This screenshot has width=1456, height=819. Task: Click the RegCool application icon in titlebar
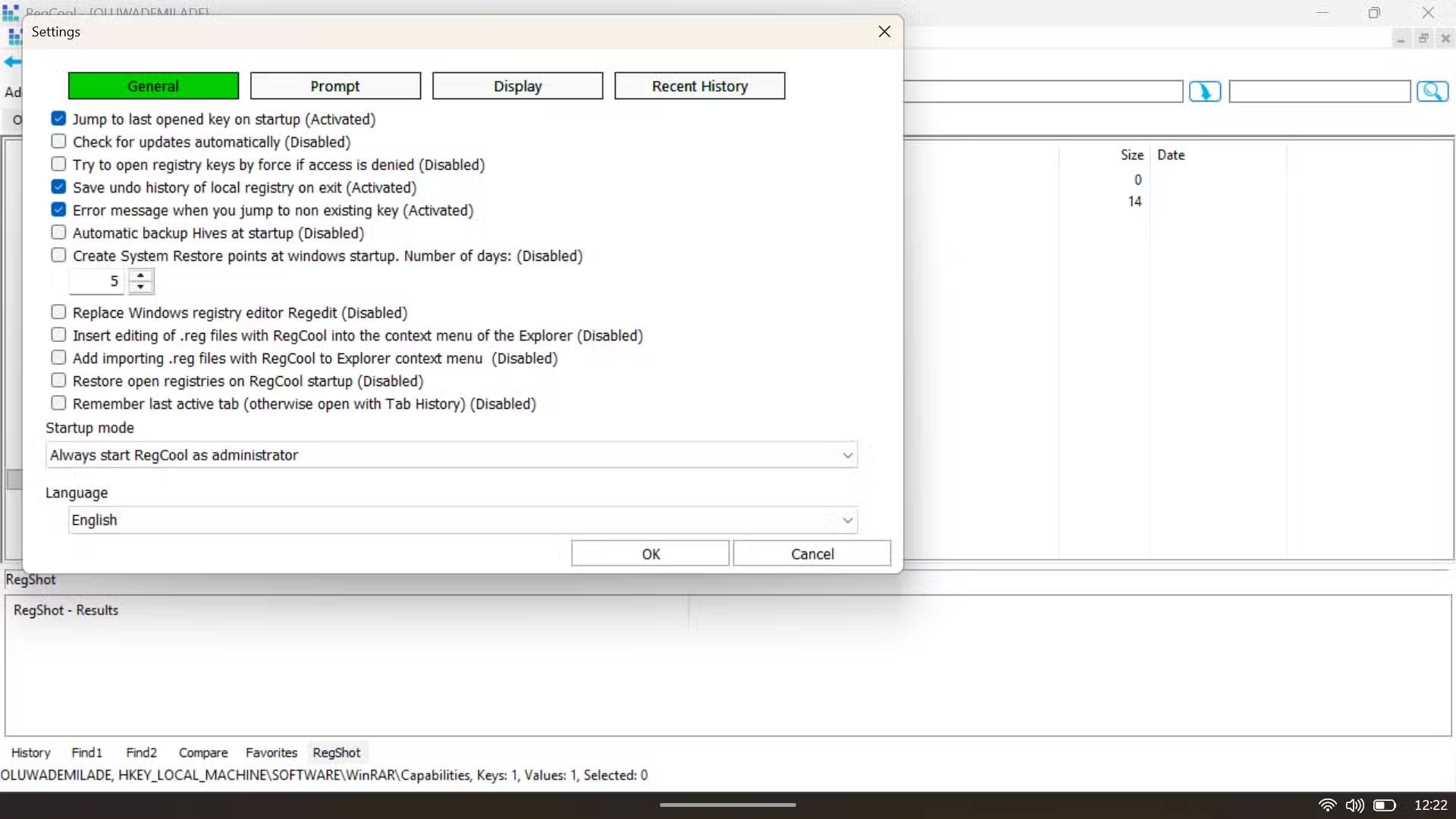pyautogui.click(x=11, y=11)
